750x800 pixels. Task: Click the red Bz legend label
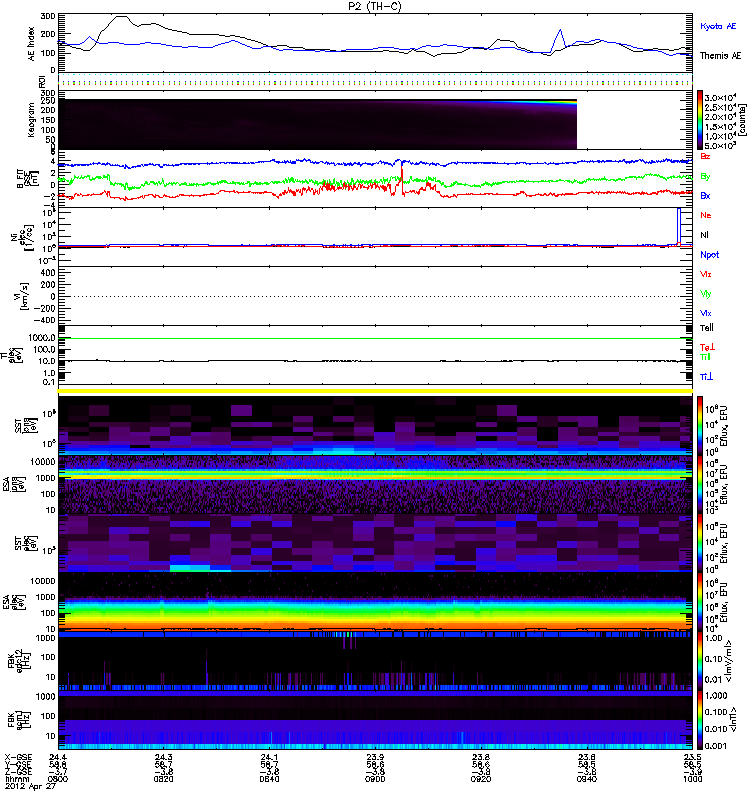tap(706, 157)
